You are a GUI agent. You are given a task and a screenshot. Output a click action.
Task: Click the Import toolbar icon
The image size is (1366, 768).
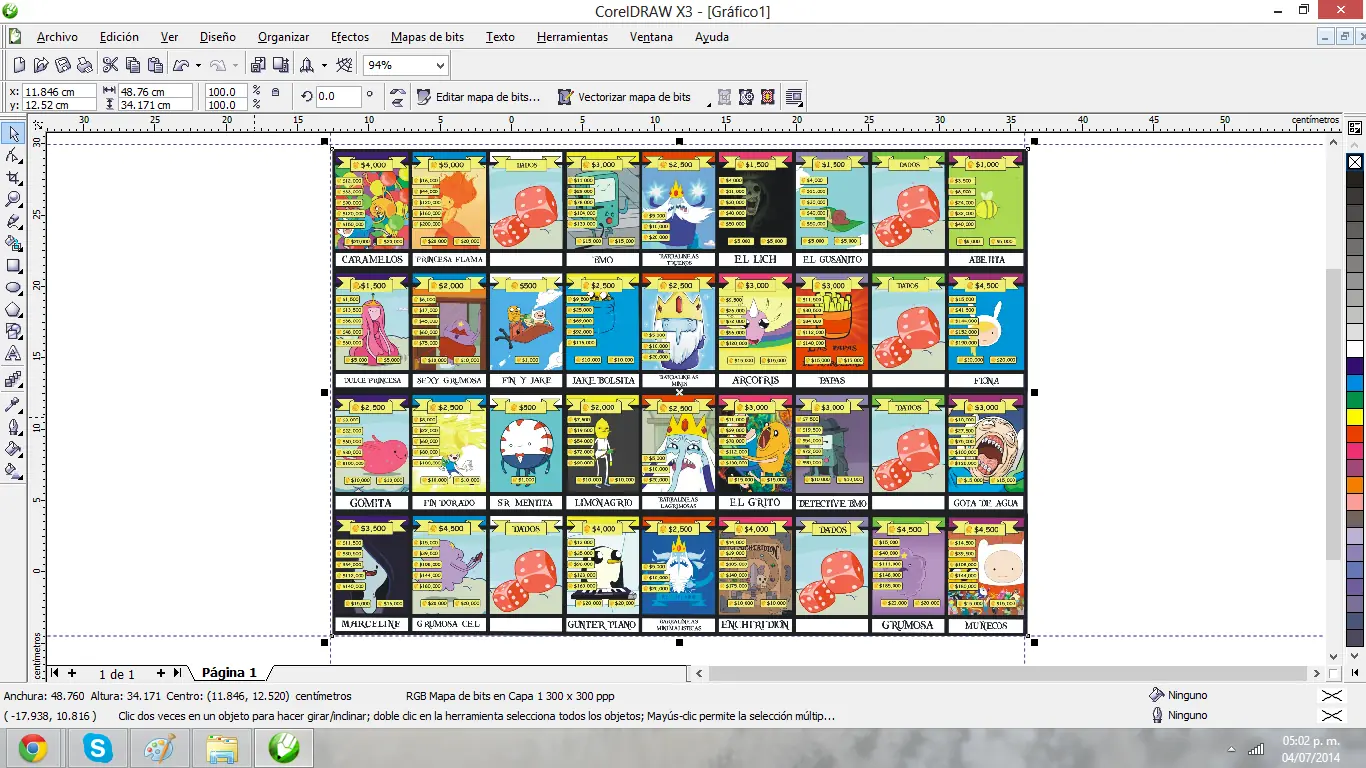[258, 65]
